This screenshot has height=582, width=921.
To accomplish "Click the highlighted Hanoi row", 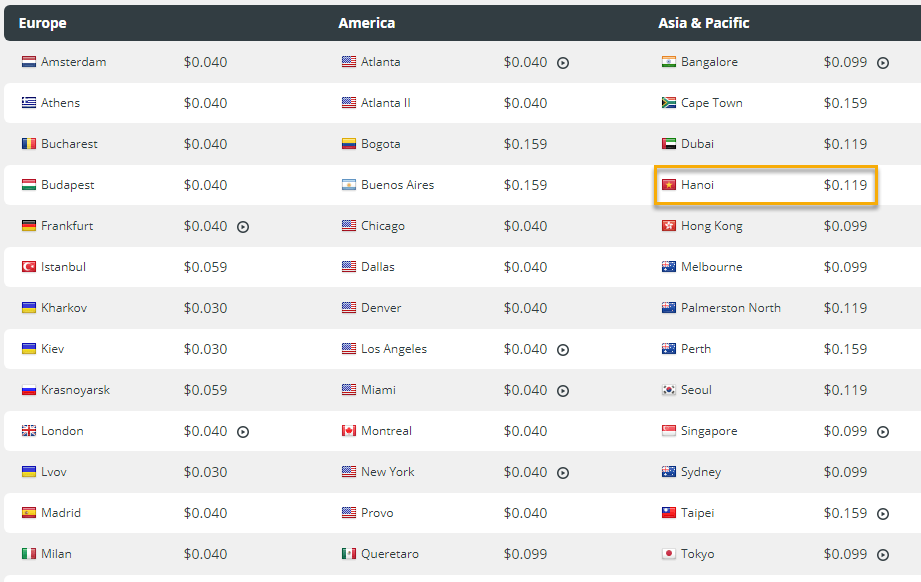I will [x=765, y=184].
